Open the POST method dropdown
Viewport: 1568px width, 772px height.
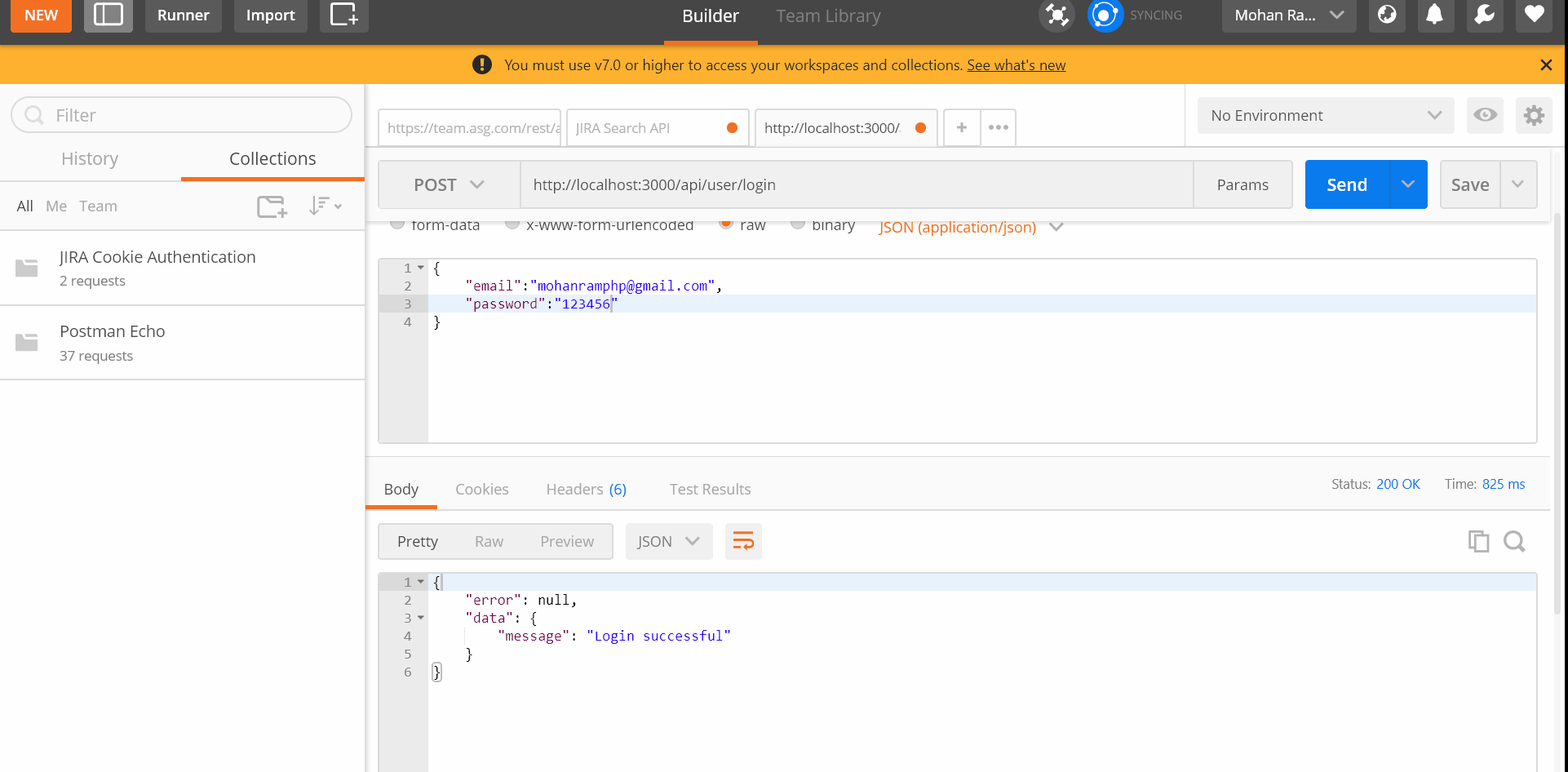coord(447,184)
